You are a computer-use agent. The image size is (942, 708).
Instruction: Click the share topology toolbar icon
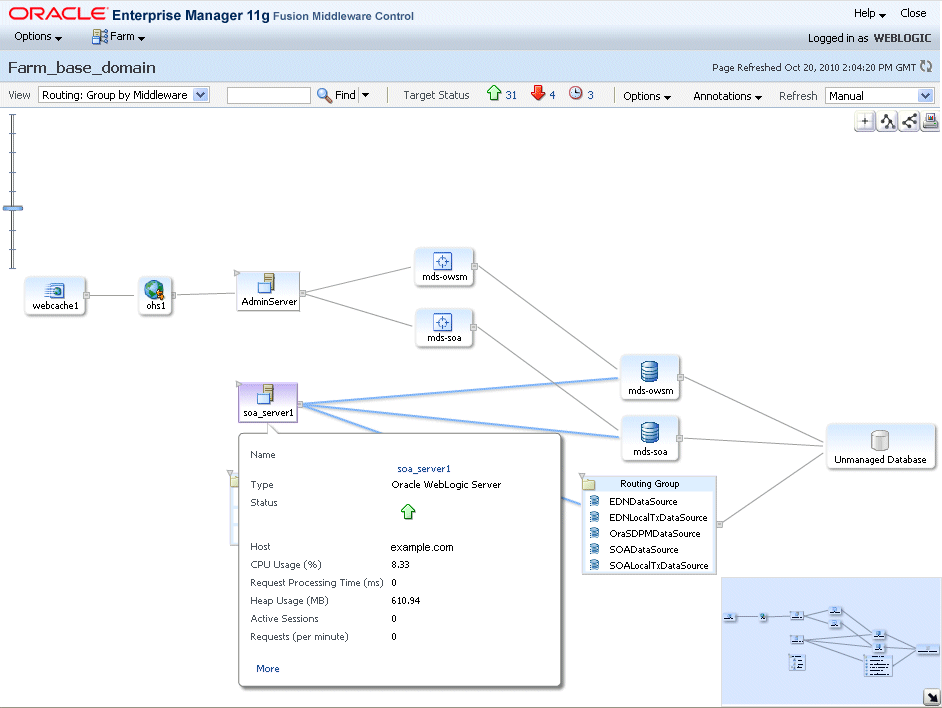click(909, 121)
